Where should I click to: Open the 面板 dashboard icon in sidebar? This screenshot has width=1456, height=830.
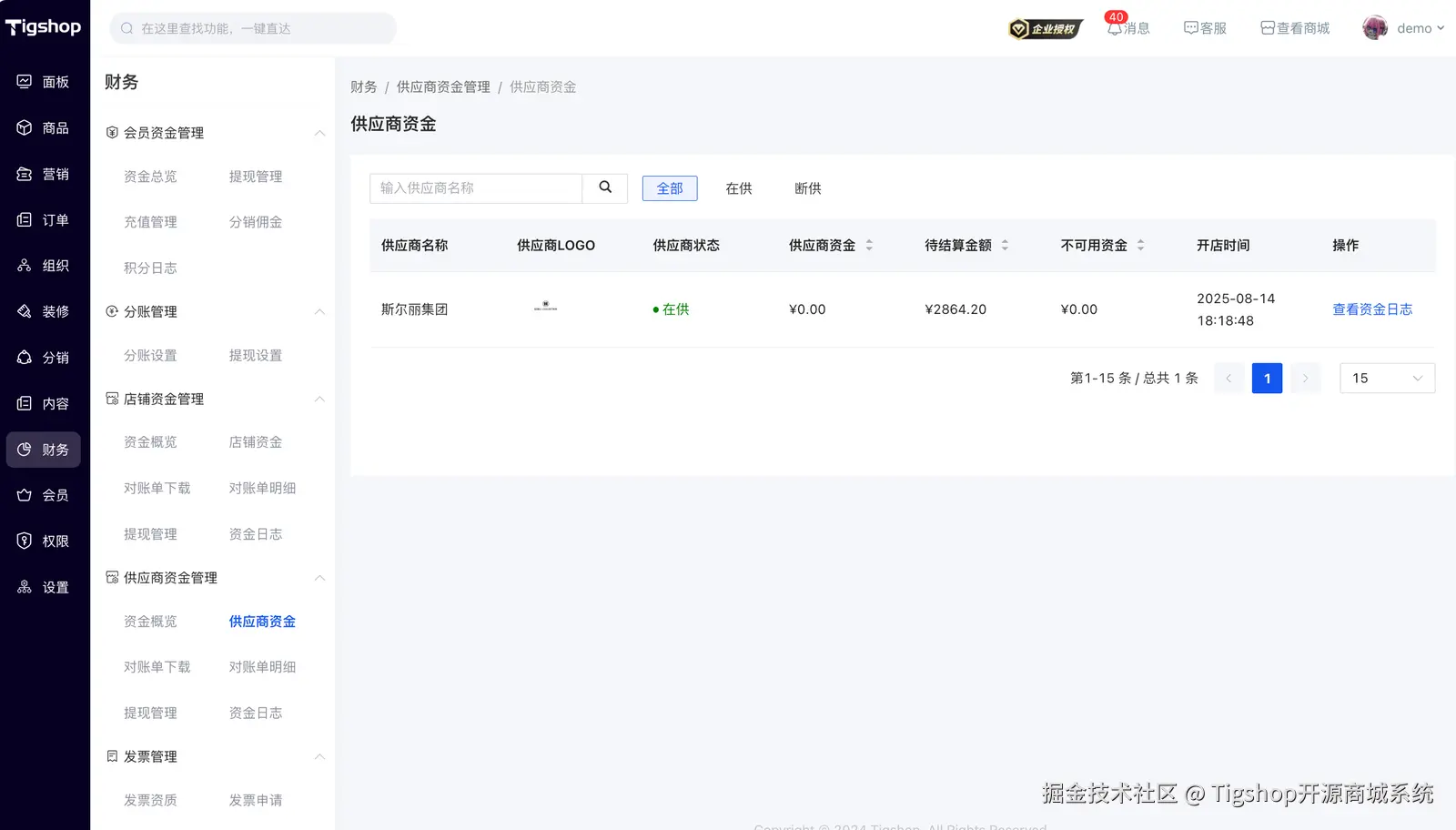coord(25,82)
